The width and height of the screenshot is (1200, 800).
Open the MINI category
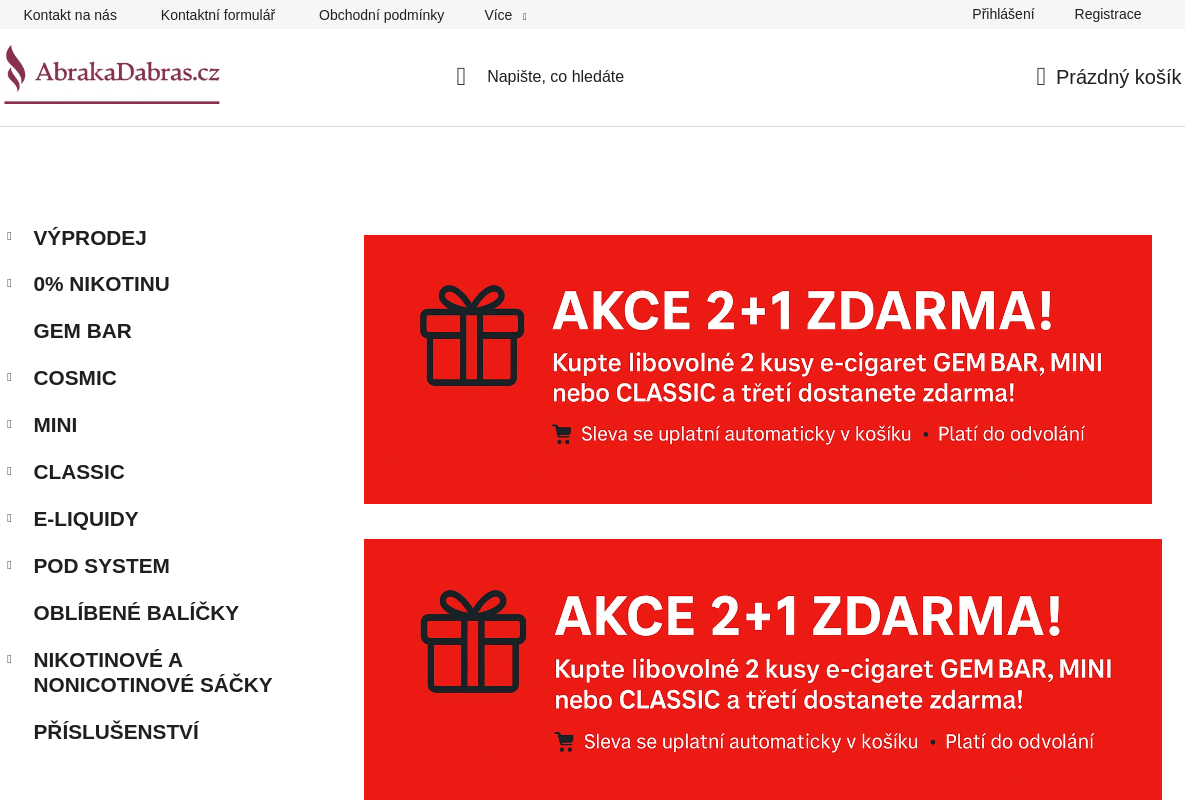pos(55,425)
